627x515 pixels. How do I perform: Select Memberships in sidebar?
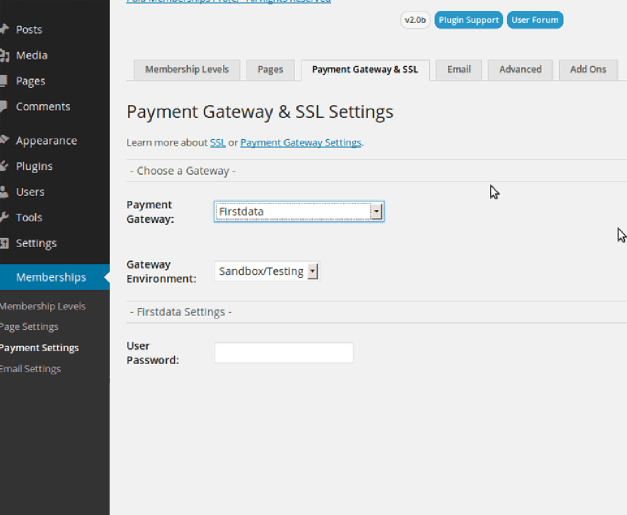pos(55,277)
